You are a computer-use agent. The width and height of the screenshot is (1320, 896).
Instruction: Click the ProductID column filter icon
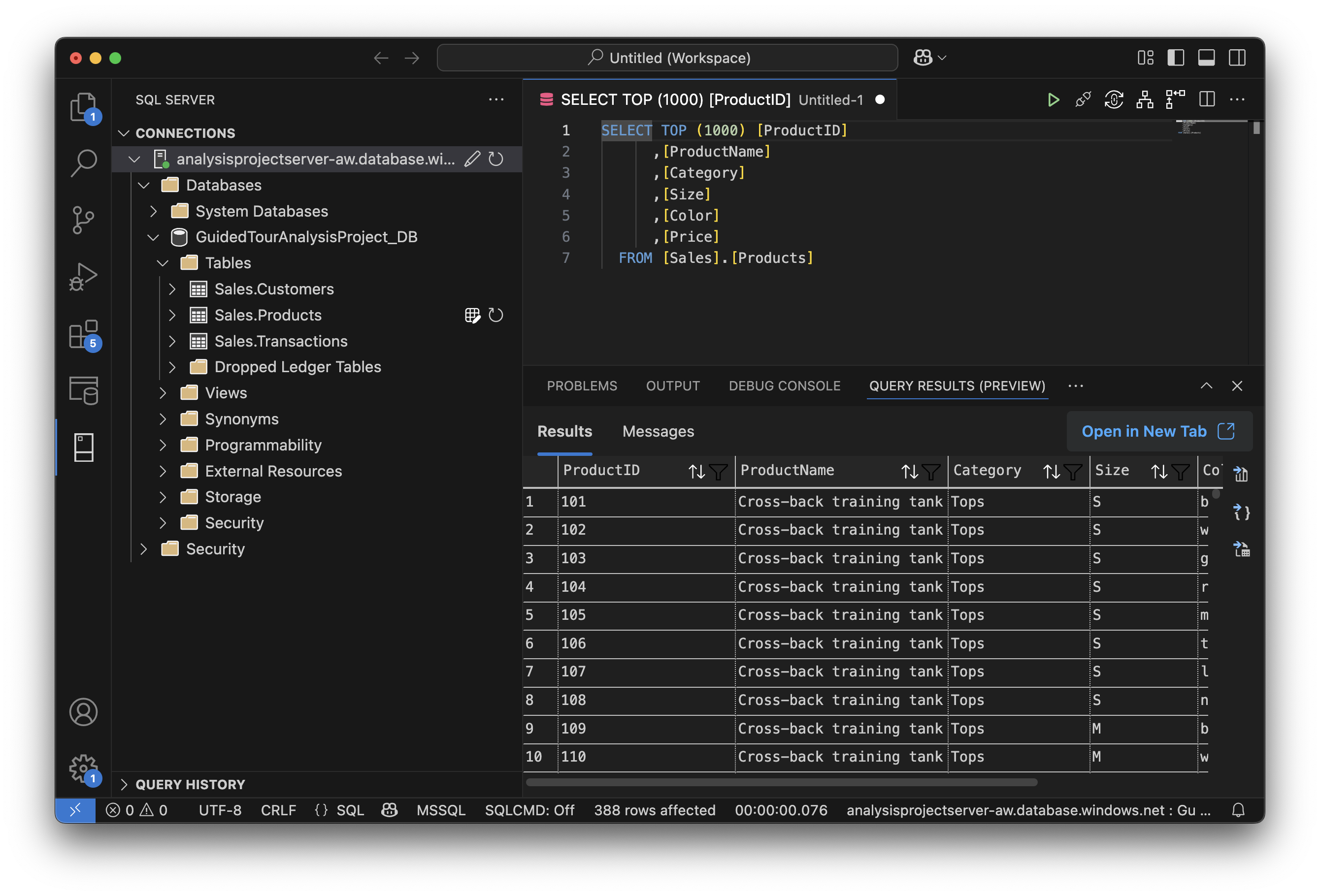[719, 471]
